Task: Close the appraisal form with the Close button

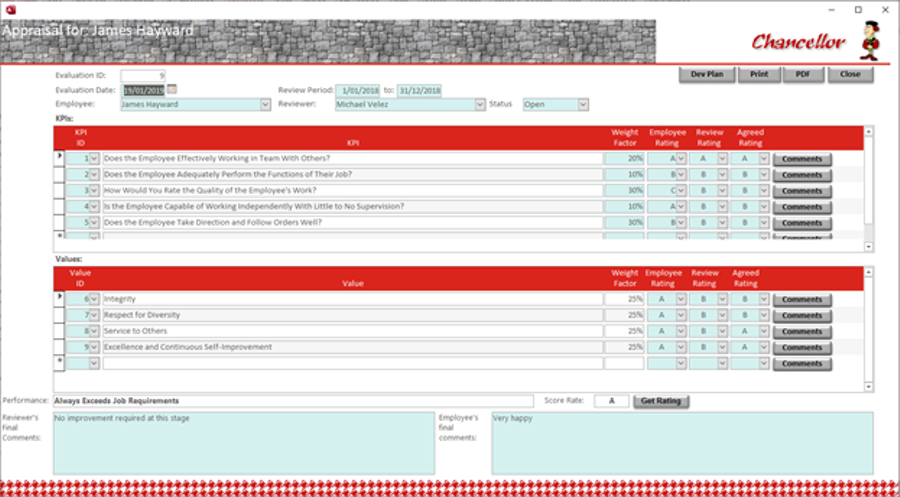Action: coord(850,75)
